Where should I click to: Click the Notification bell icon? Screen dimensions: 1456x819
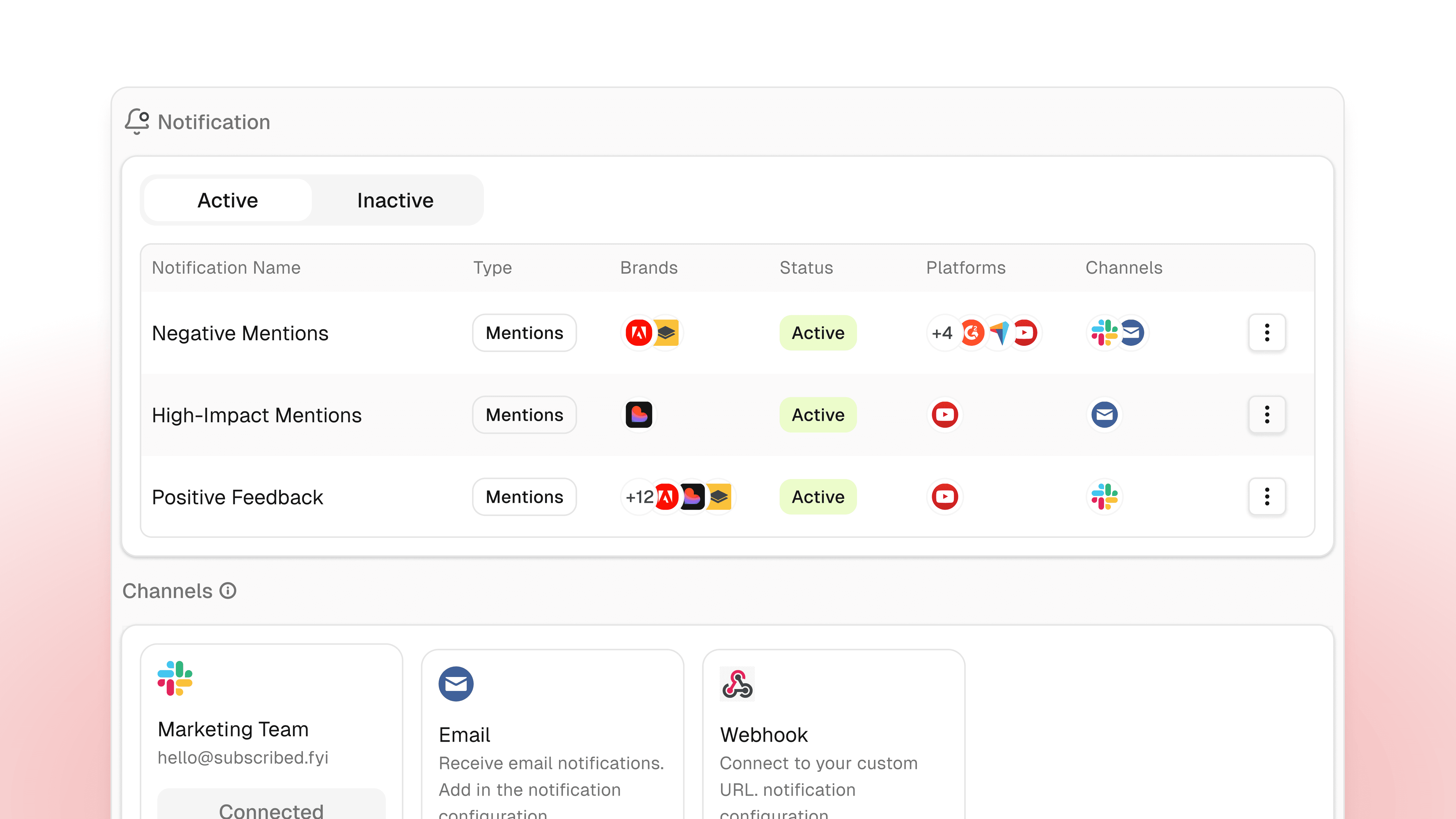coord(137,122)
